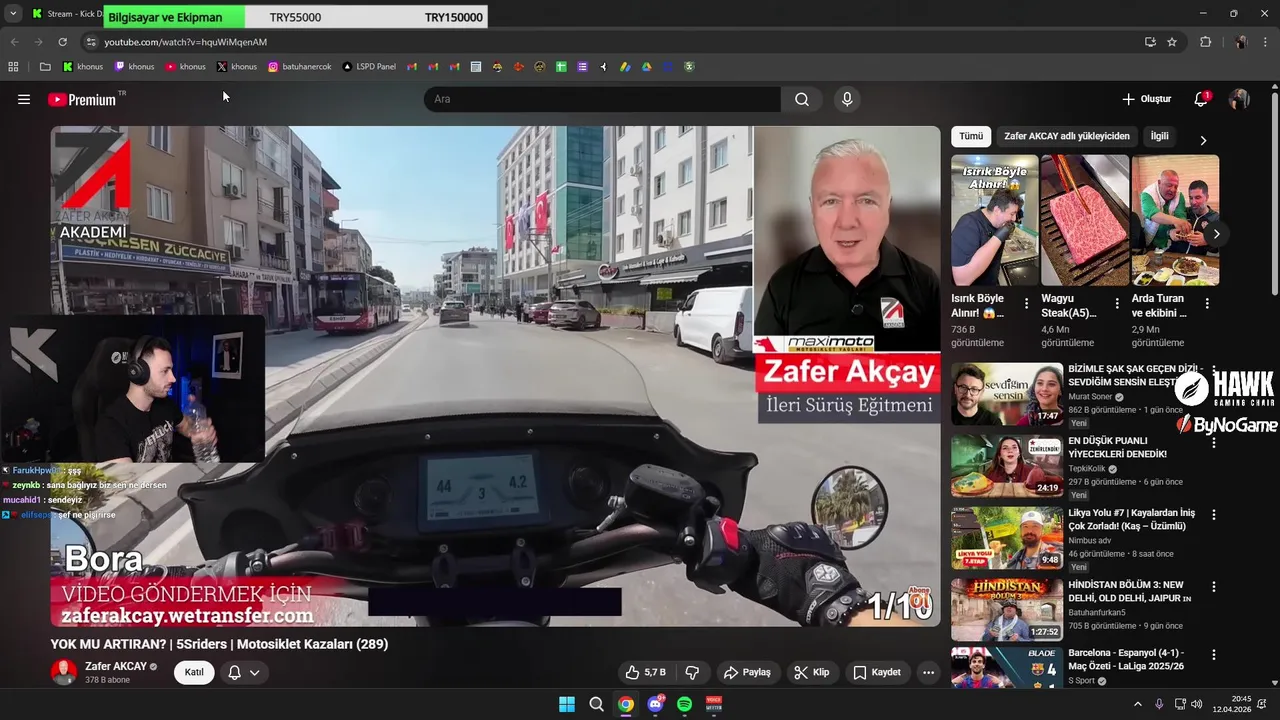Select Zafer AKCAY adlı yükleyiciden chip
The height and width of the screenshot is (720, 1280).
tap(1067, 136)
